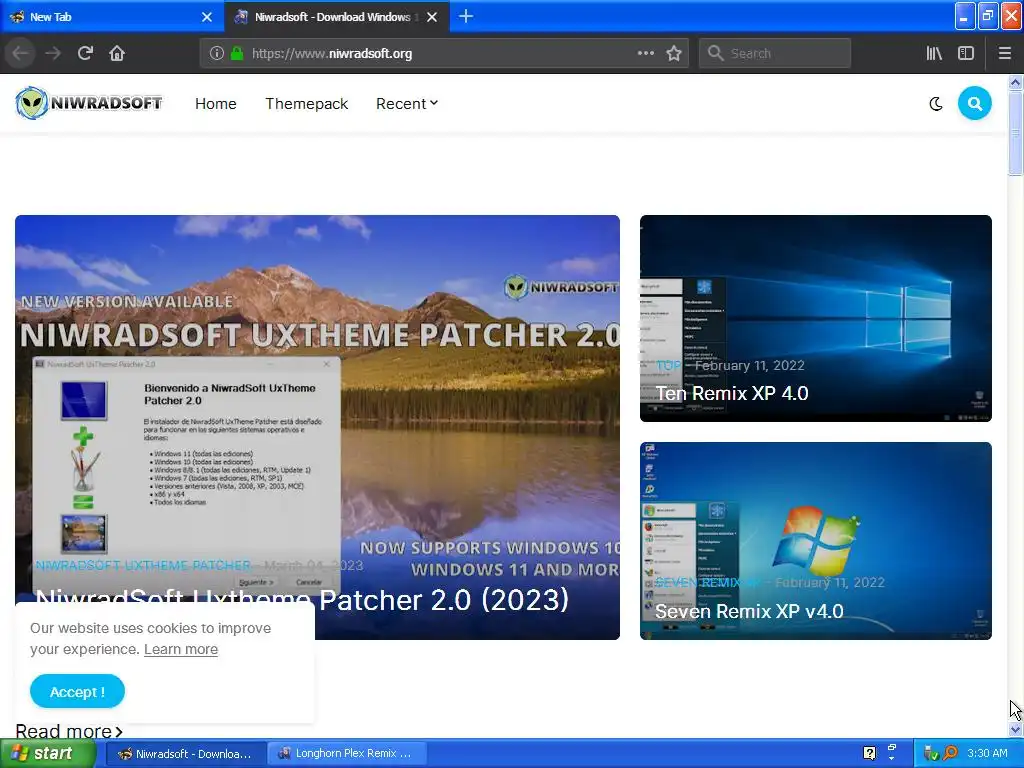1024x768 pixels.
Task: Click the page scrollbar down arrow
Action: pyautogui.click(x=1015, y=729)
